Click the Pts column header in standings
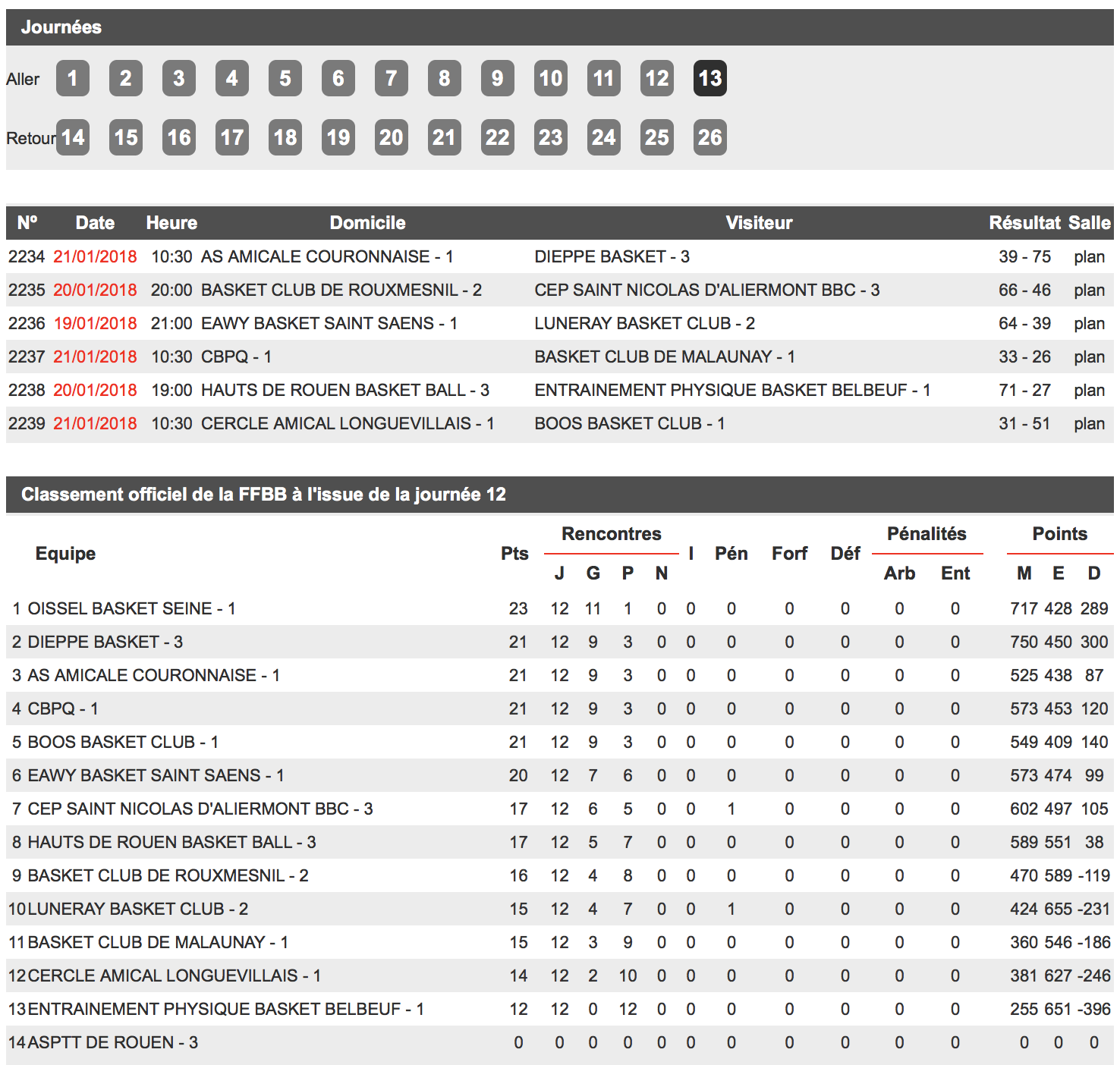 click(x=514, y=554)
